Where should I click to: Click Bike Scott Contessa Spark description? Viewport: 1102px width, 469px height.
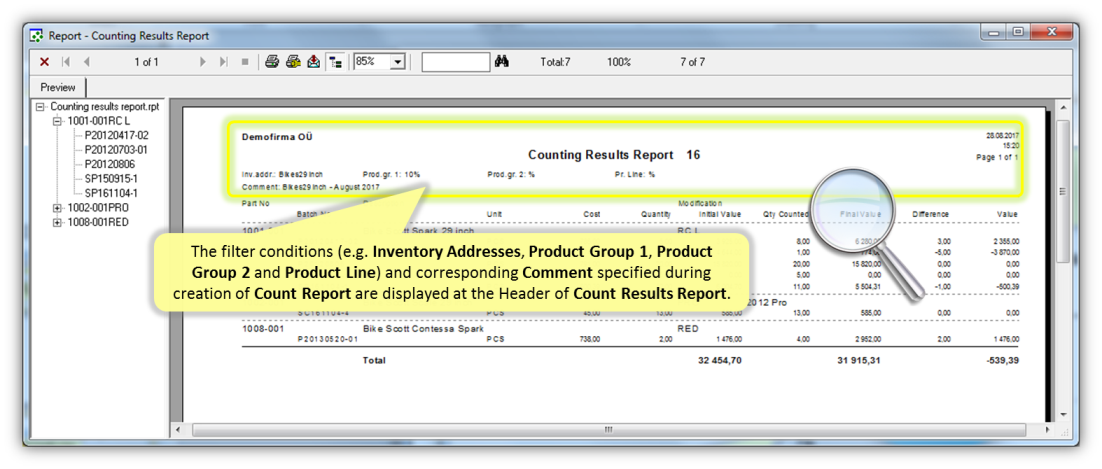tap(423, 328)
